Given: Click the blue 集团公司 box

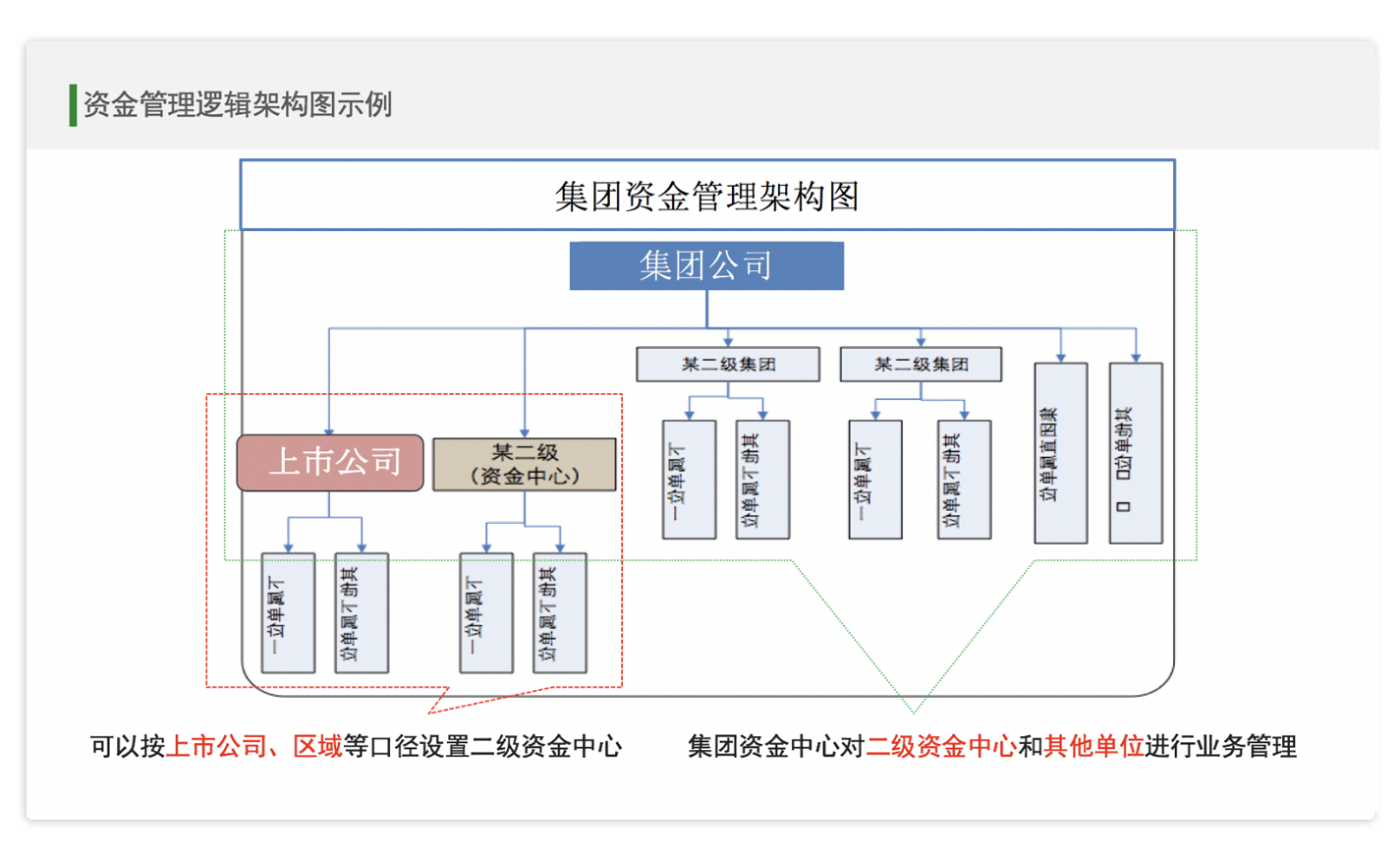Looking at the screenshot, I should pyautogui.click(x=706, y=265).
